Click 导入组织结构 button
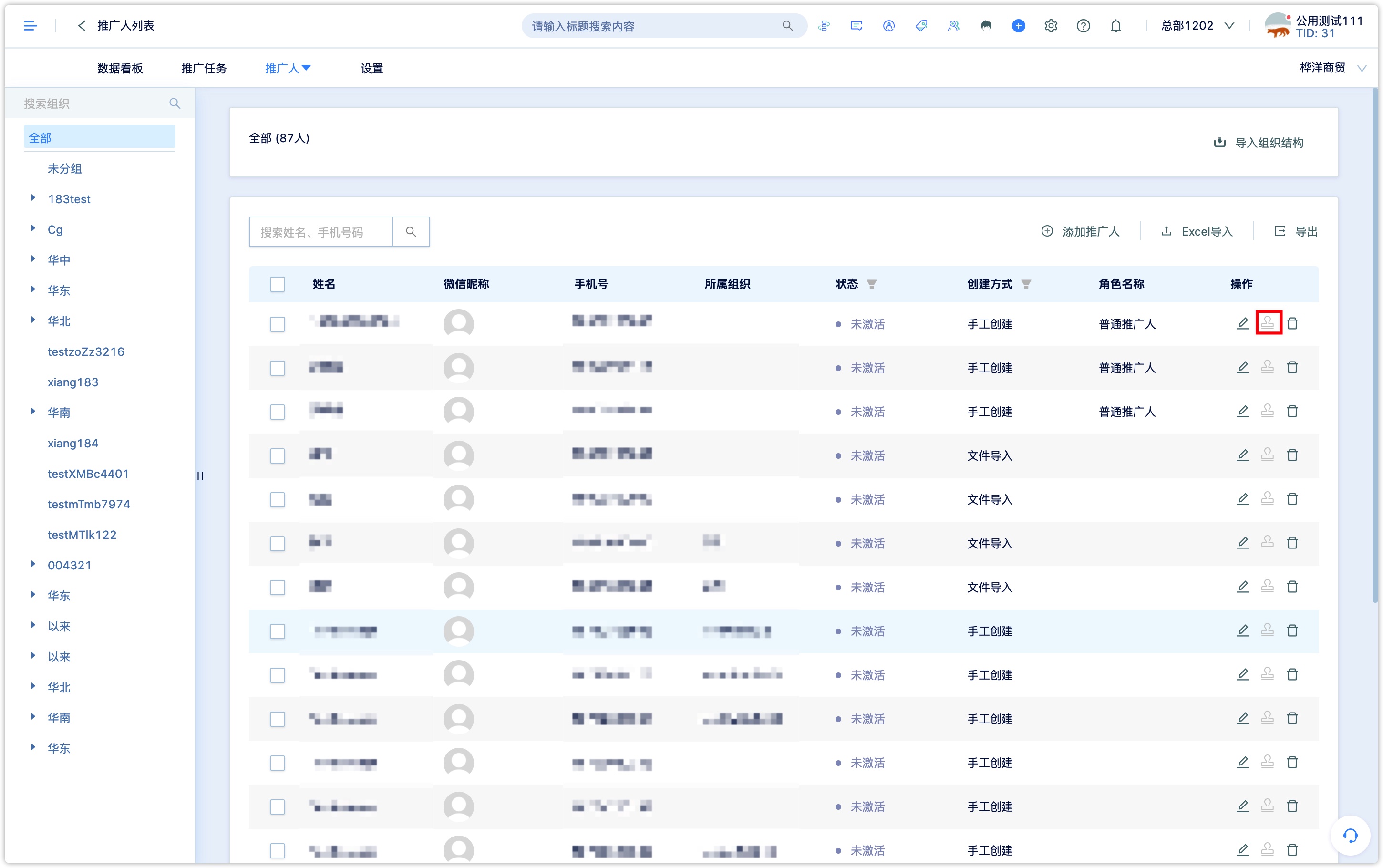1383x868 pixels. click(x=1259, y=143)
